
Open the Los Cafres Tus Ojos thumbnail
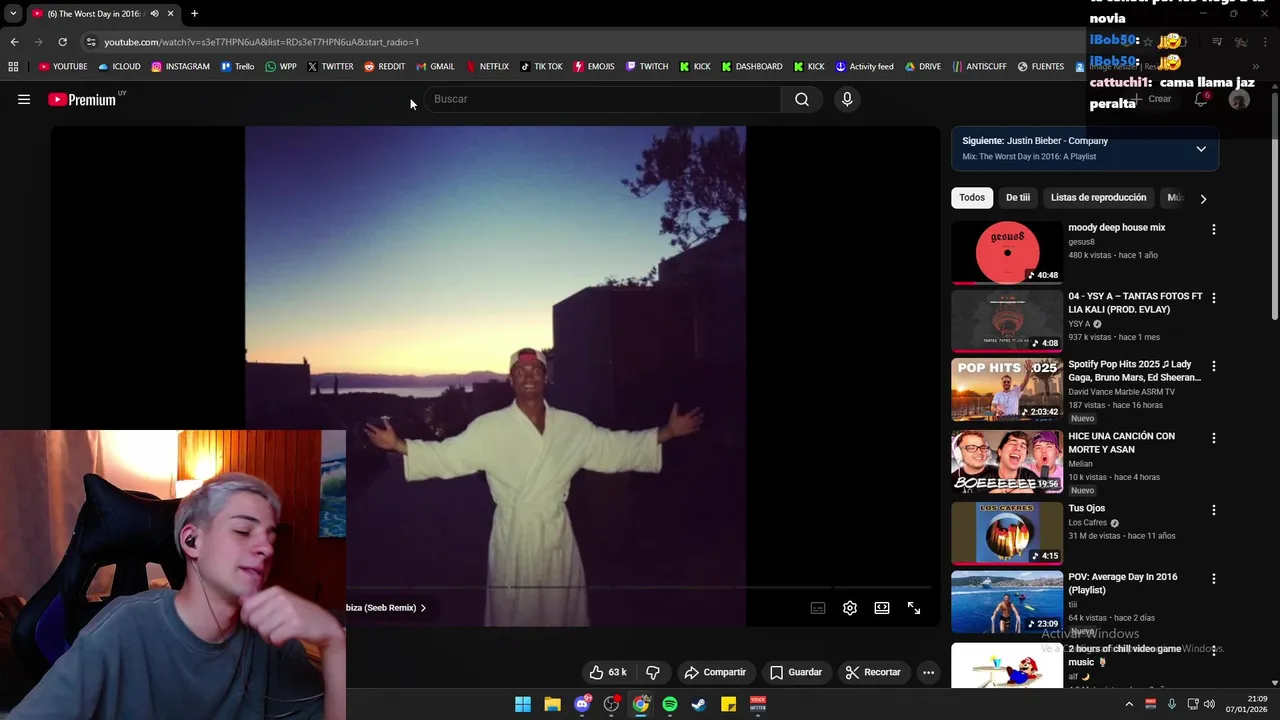click(x=1007, y=533)
